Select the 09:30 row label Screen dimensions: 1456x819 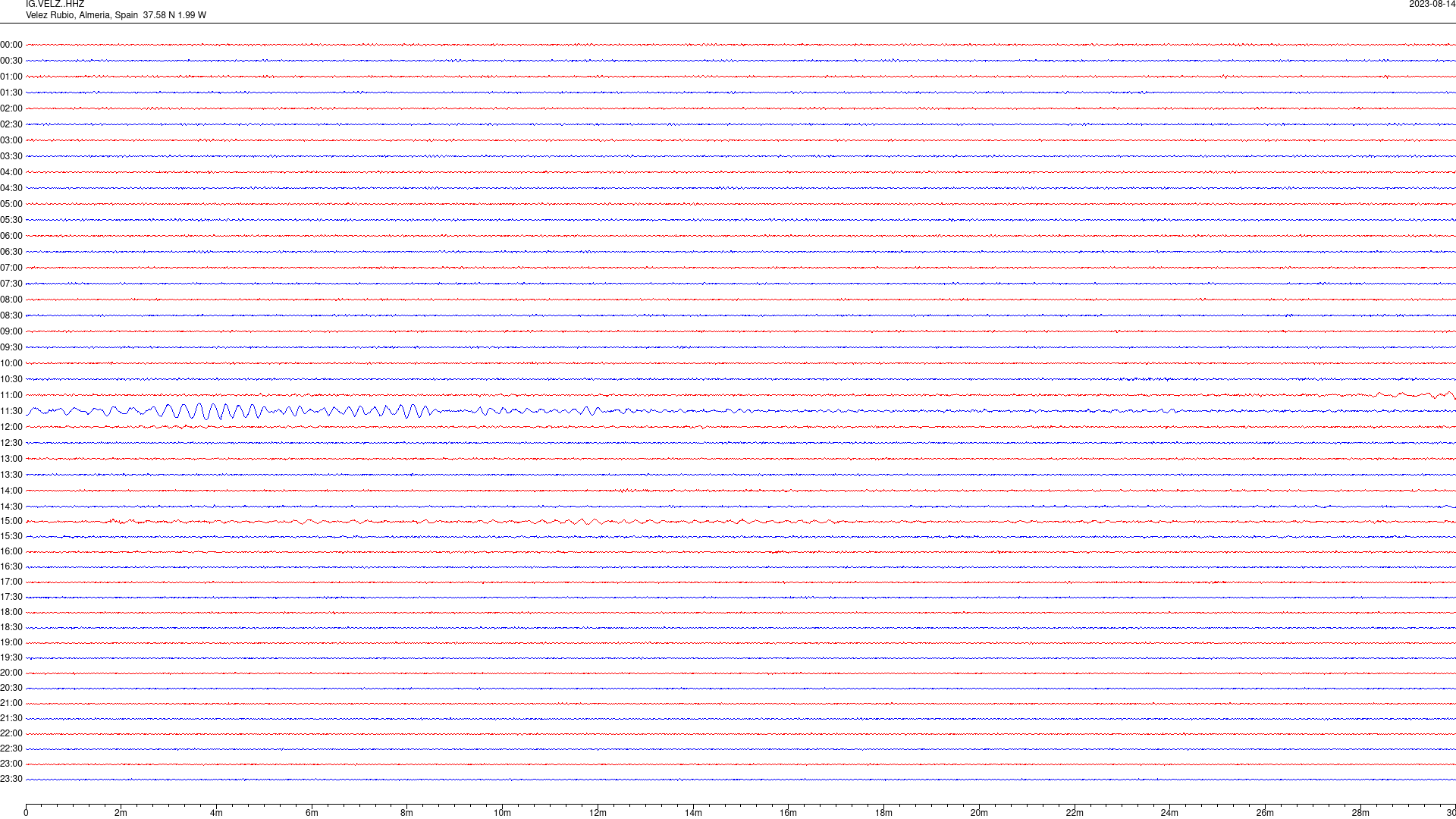pos(11,347)
